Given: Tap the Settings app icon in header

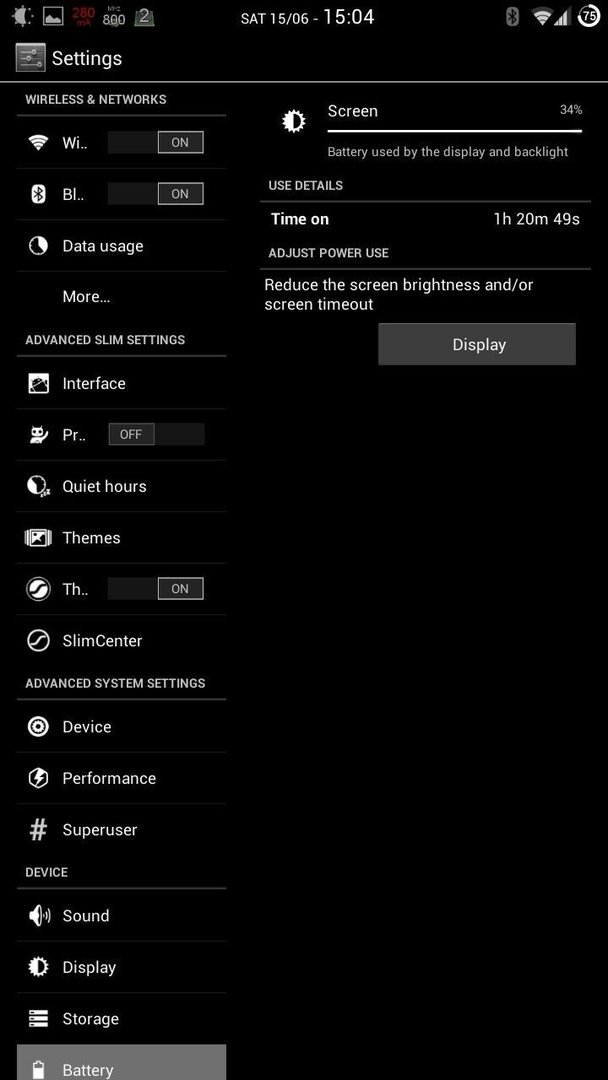Looking at the screenshot, I should 31,59.
